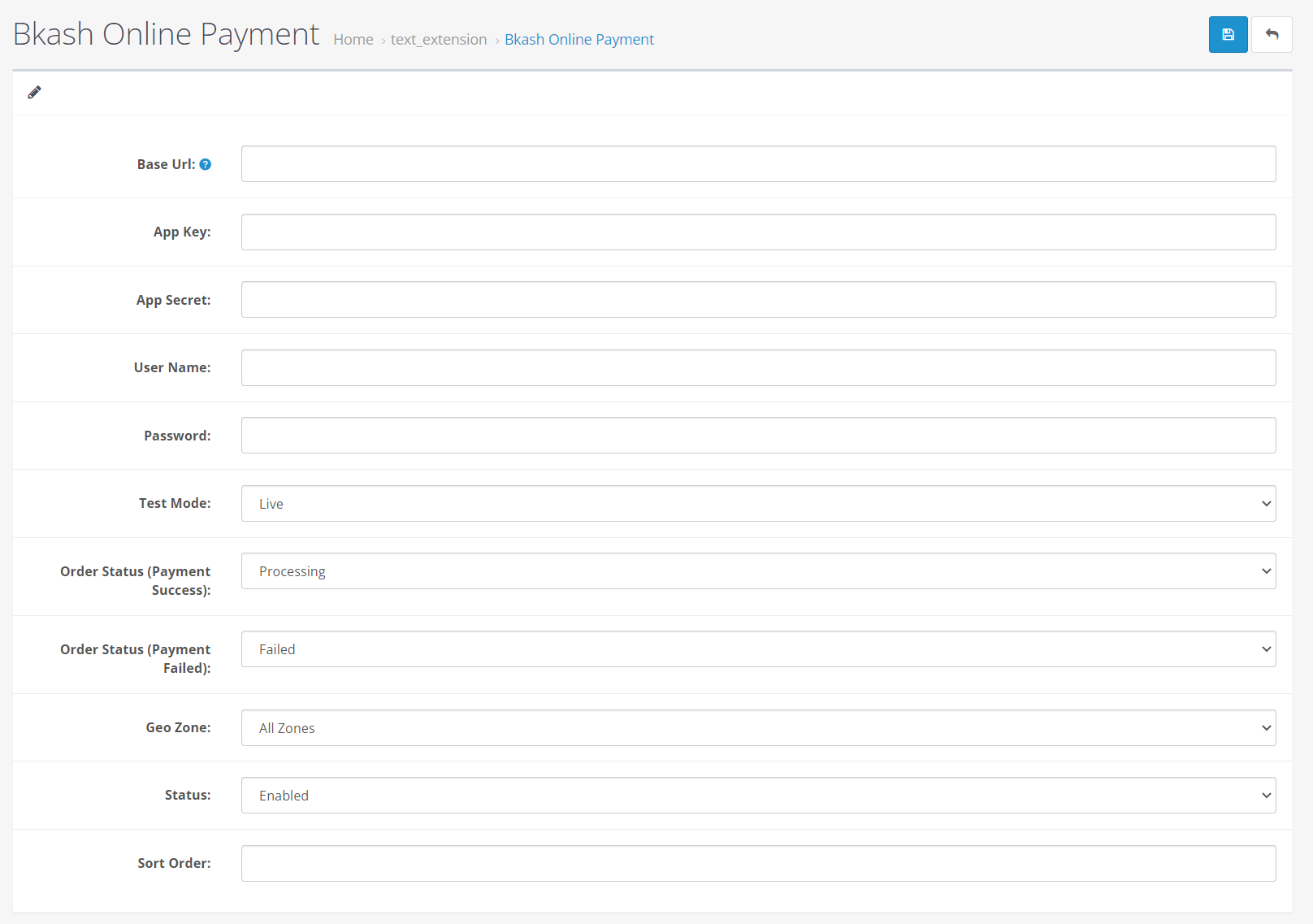Click the App Key label
The image size is (1313, 924).
[182, 232]
